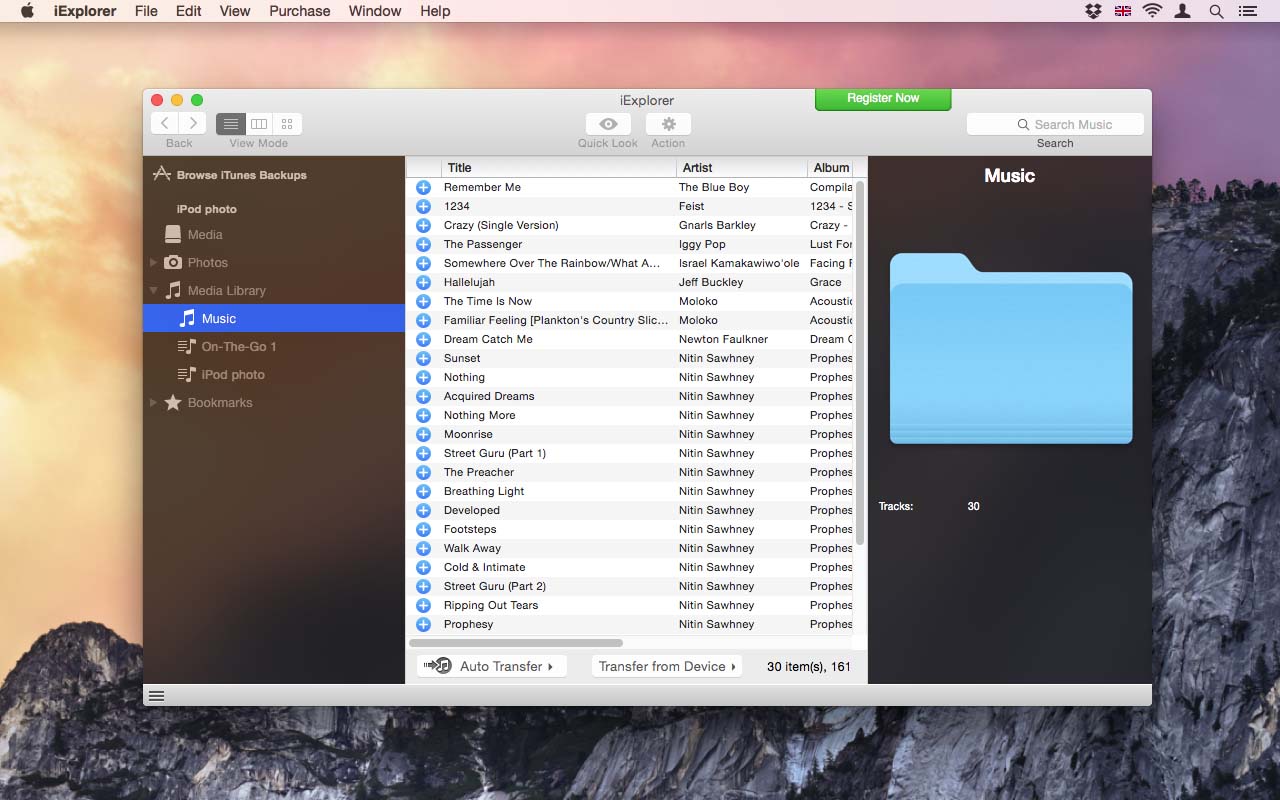Select the track Walk Away
Viewport: 1280px width, 800px height.
pyautogui.click(x=472, y=548)
